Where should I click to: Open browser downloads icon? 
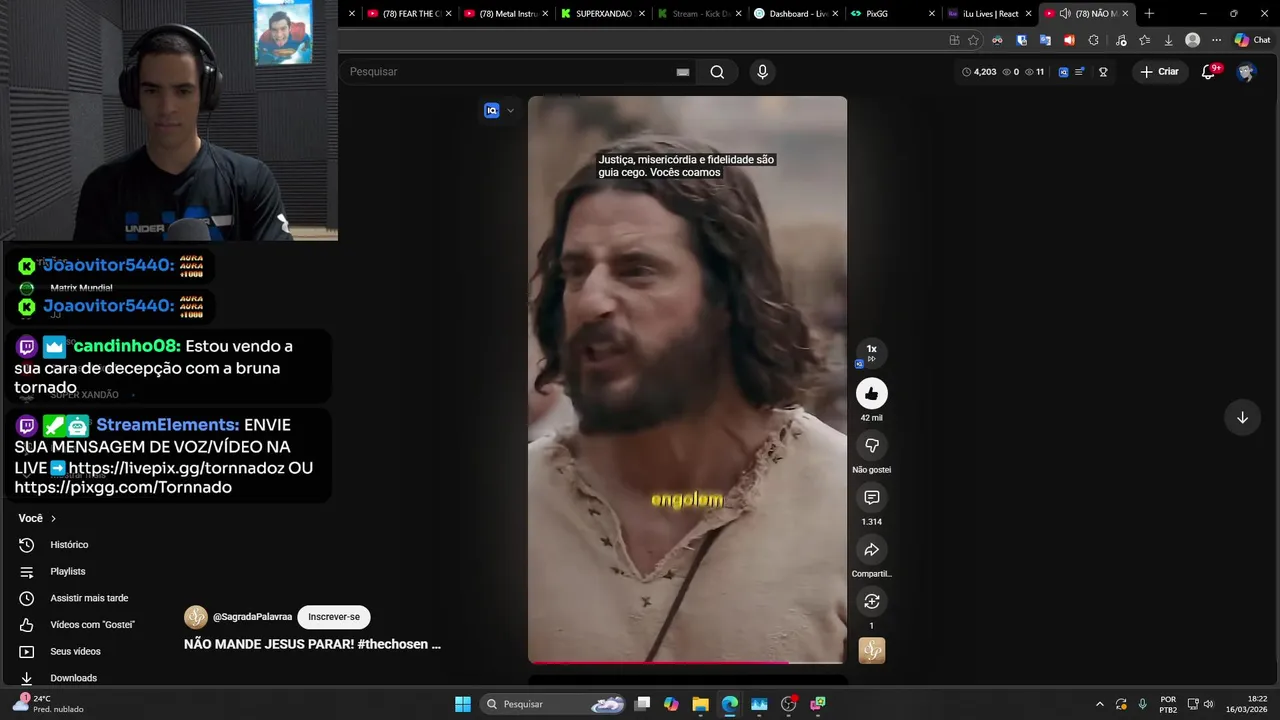pos(1168,40)
